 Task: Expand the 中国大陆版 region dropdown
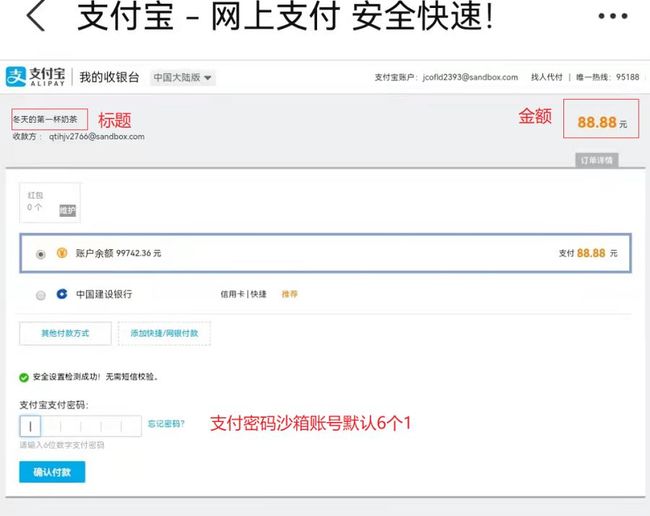pos(183,78)
